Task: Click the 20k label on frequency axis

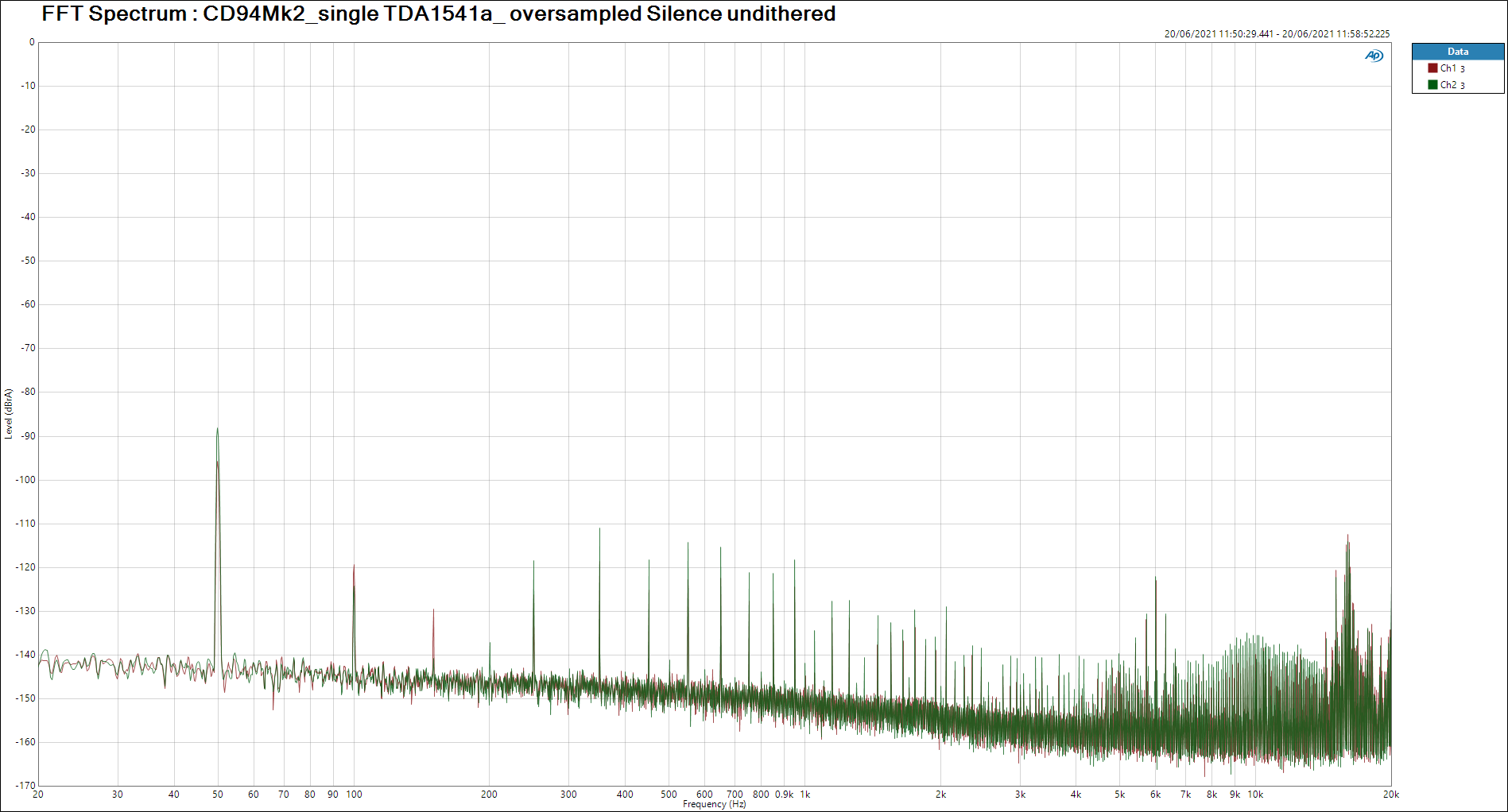Action: (x=1390, y=795)
